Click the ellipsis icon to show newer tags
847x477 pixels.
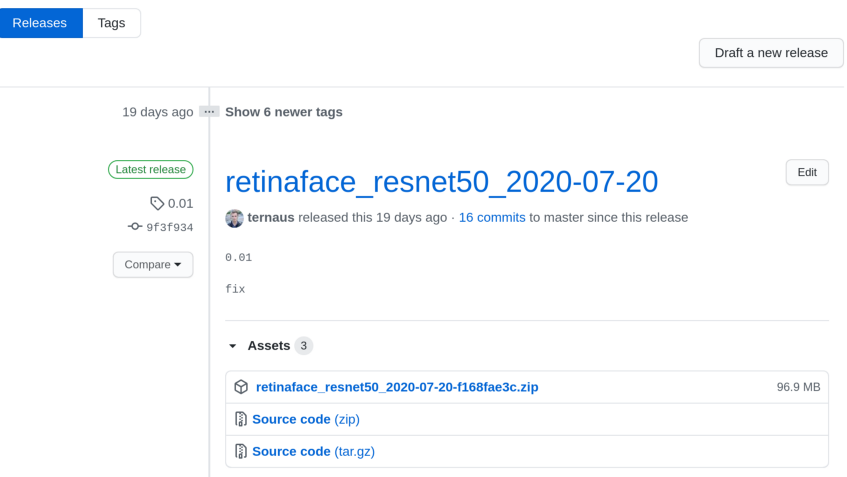tap(209, 112)
